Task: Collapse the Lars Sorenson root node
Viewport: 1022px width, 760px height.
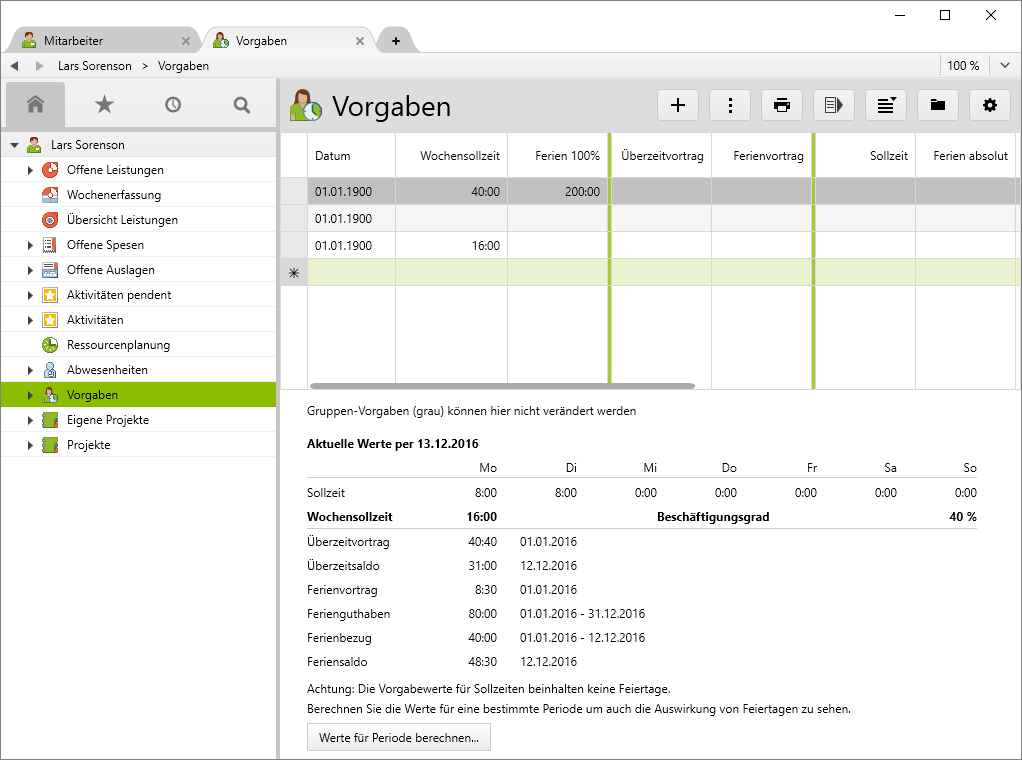Action: coord(14,145)
